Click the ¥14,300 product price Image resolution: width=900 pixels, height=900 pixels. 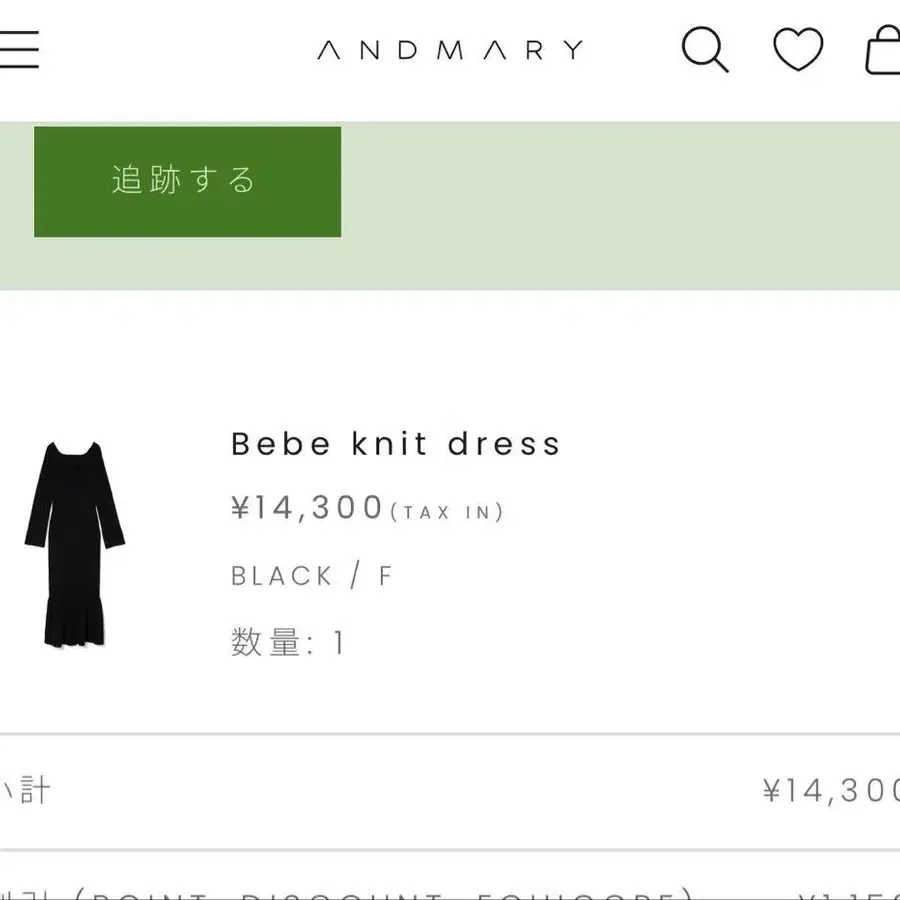click(308, 508)
